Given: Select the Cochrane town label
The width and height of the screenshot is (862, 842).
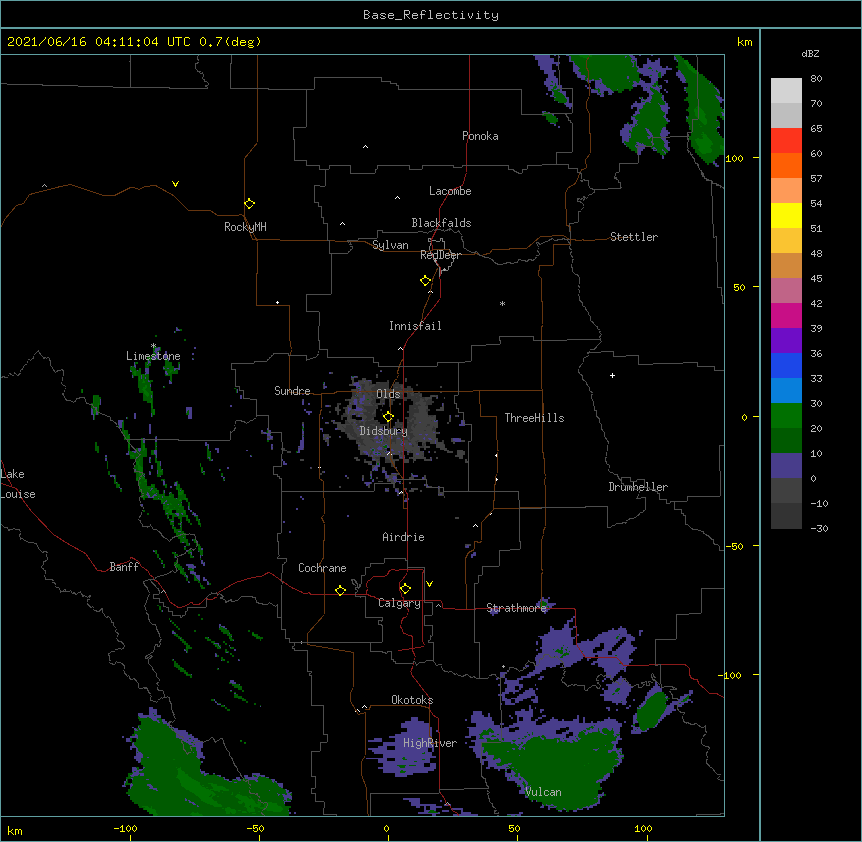Looking at the screenshot, I should click(322, 568).
